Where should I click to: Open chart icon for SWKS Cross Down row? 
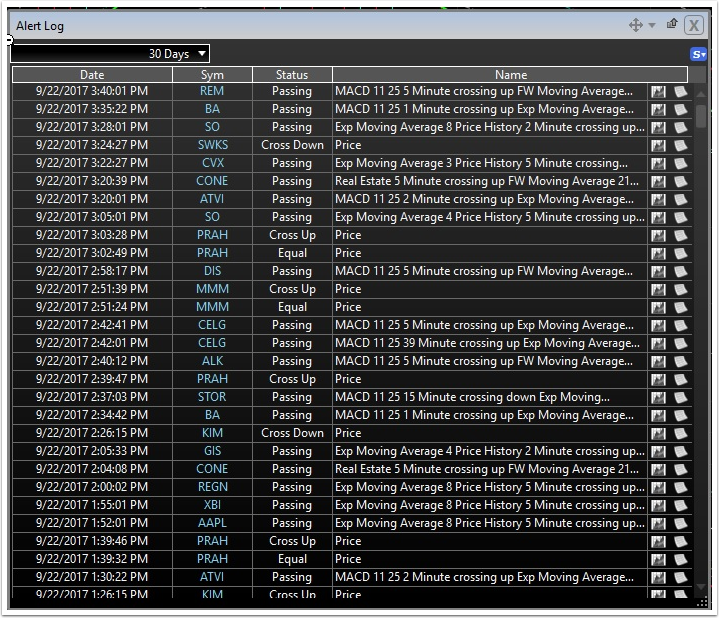pos(658,145)
